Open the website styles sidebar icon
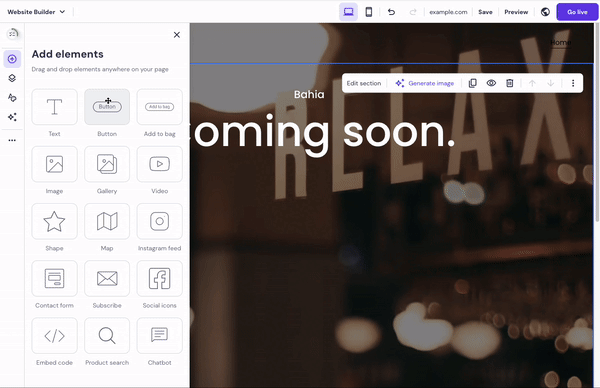Image resolution: width=600 pixels, height=388 pixels. click(x=12, y=98)
